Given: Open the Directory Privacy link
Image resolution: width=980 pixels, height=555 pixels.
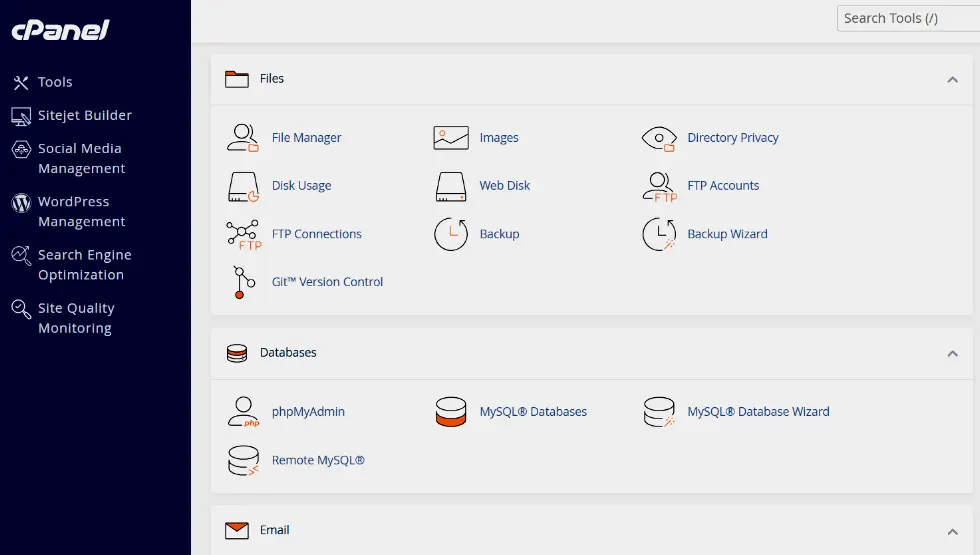Looking at the screenshot, I should [x=732, y=138].
